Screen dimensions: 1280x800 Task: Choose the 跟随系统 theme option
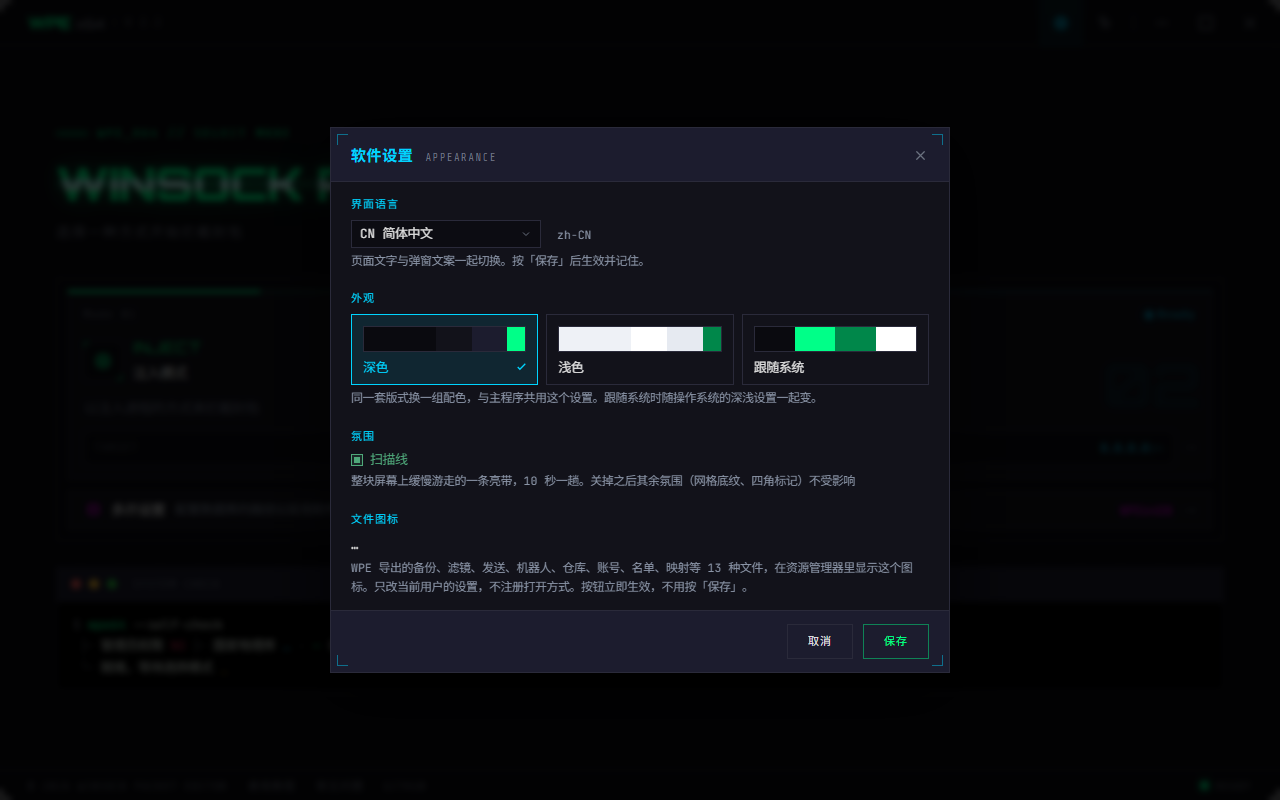point(835,349)
